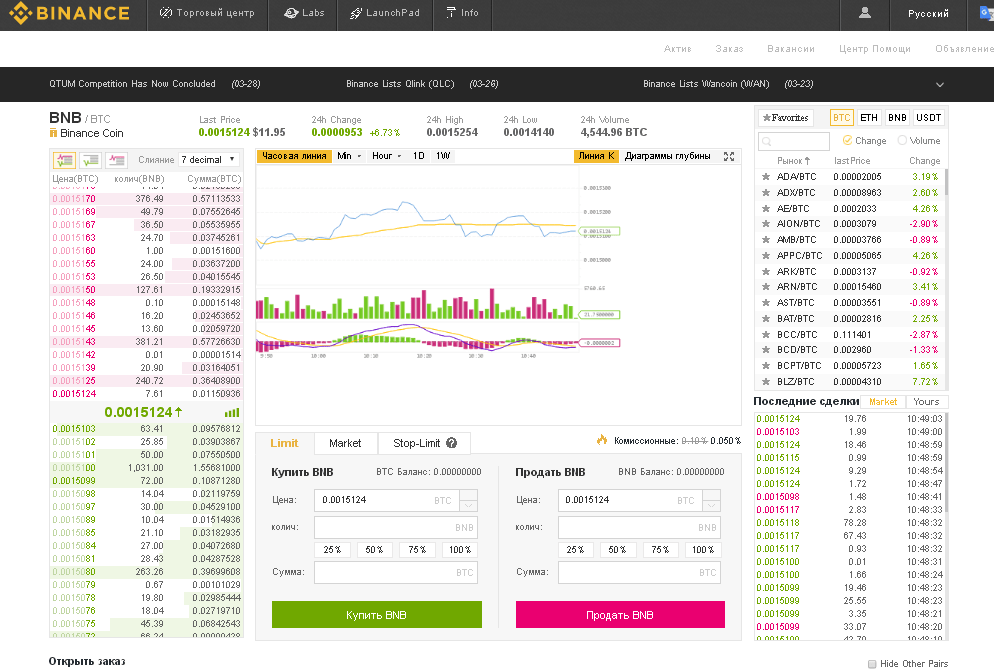Star the BAT/BTC pair as favorite
The width and height of the screenshot is (994, 669).
[x=766, y=318]
